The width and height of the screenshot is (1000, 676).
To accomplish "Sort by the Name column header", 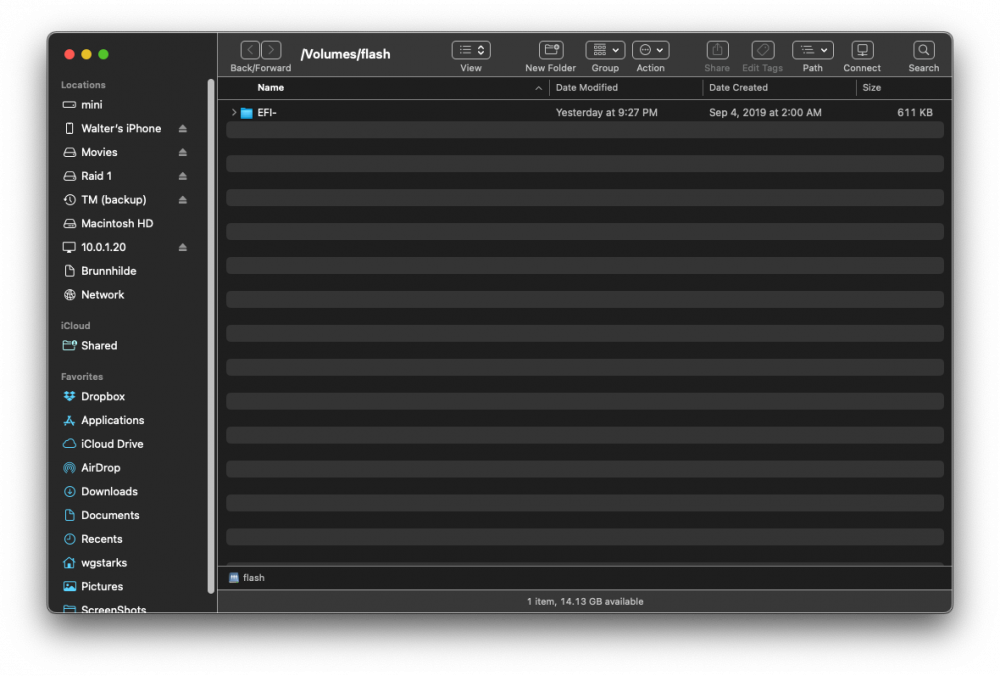I will 270,87.
